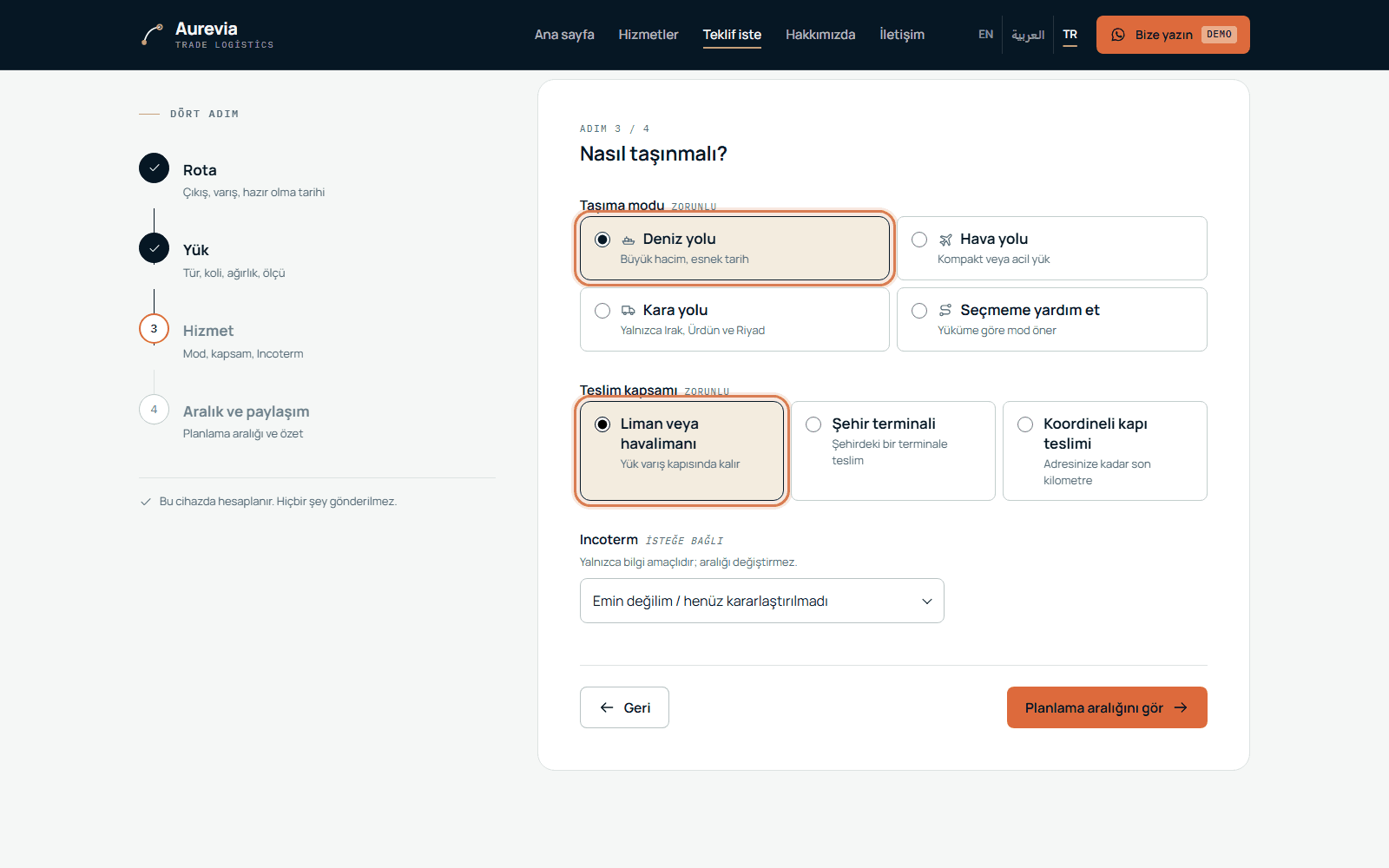Click the right arrow in Planlama aralığını gör

coord(1181,707)
